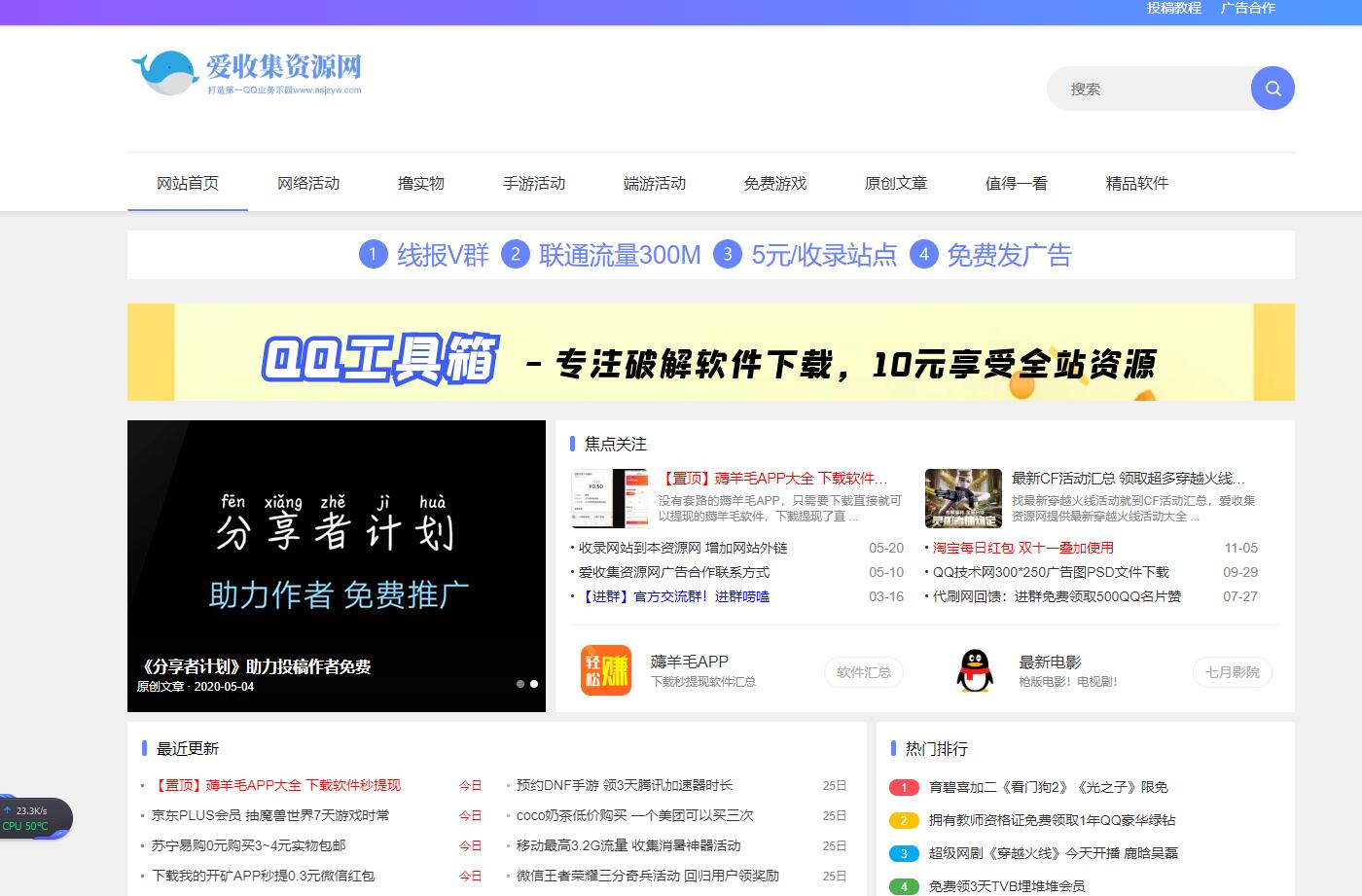The width and height of the screenshot is (1362, 896).
Task: Open 苏宁易购0元购买 article
Action: [249, 845]
